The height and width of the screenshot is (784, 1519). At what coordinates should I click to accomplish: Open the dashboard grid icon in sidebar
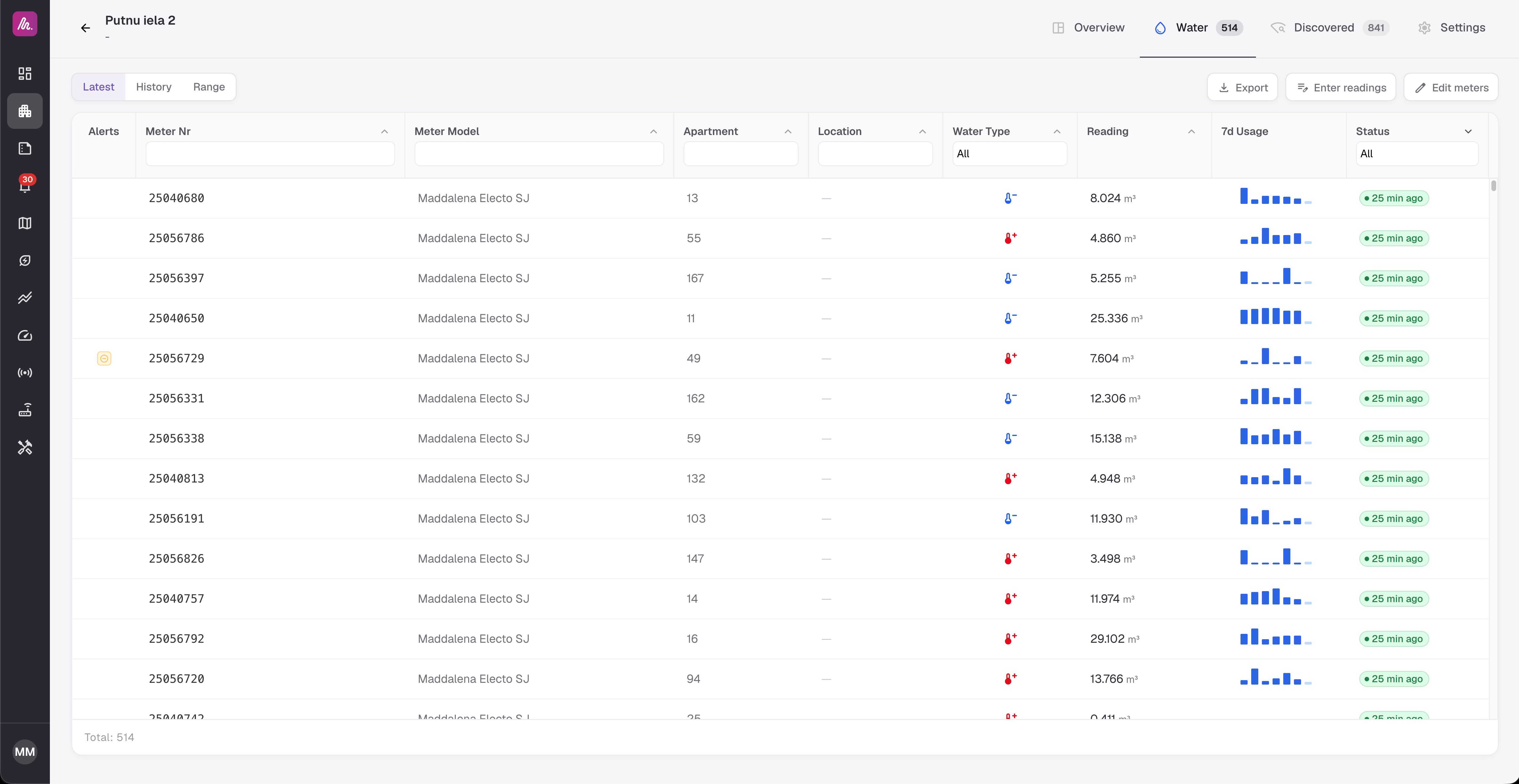pyautogui.click(x=25, y=73)
